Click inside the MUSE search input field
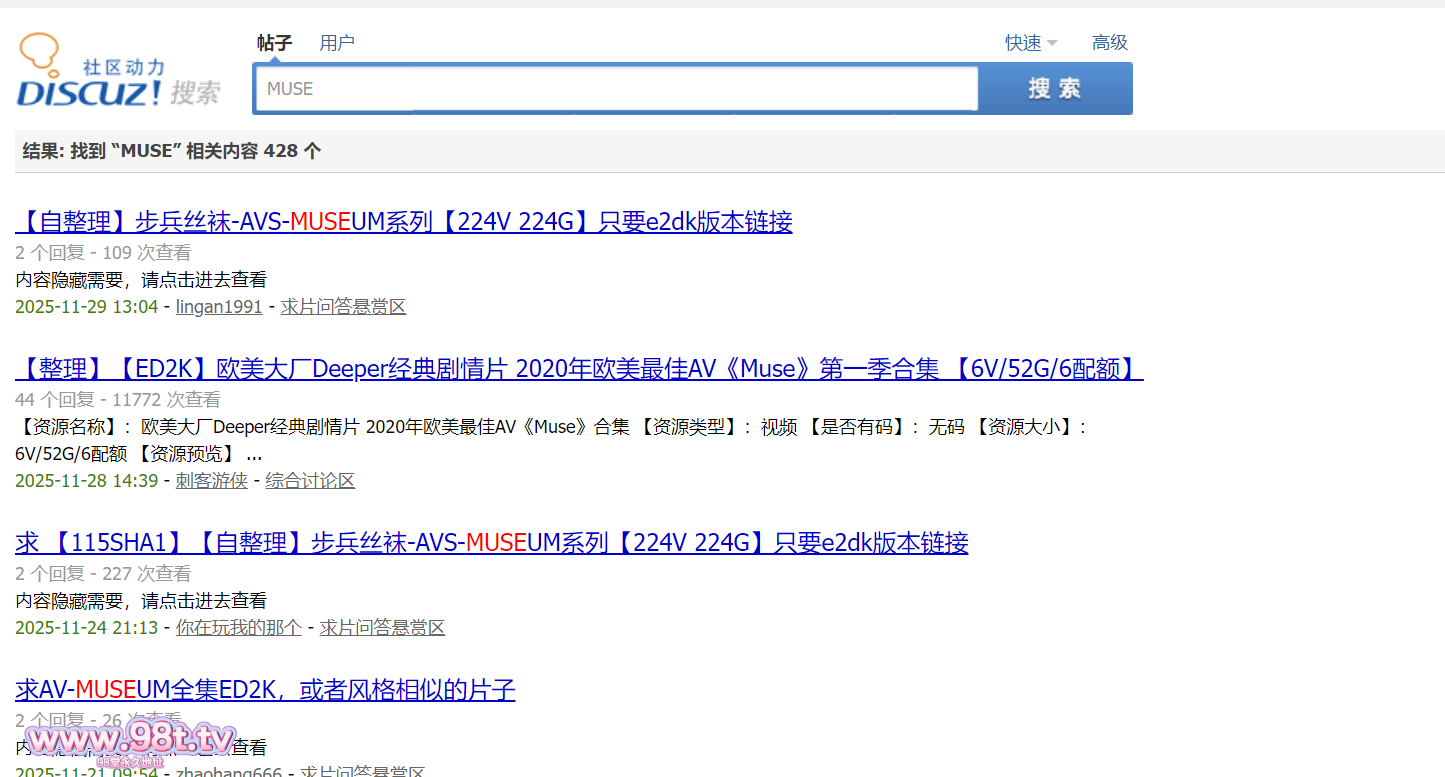Image resolution: width=1445 pixels, height=777 pixels. pos(615,88)
